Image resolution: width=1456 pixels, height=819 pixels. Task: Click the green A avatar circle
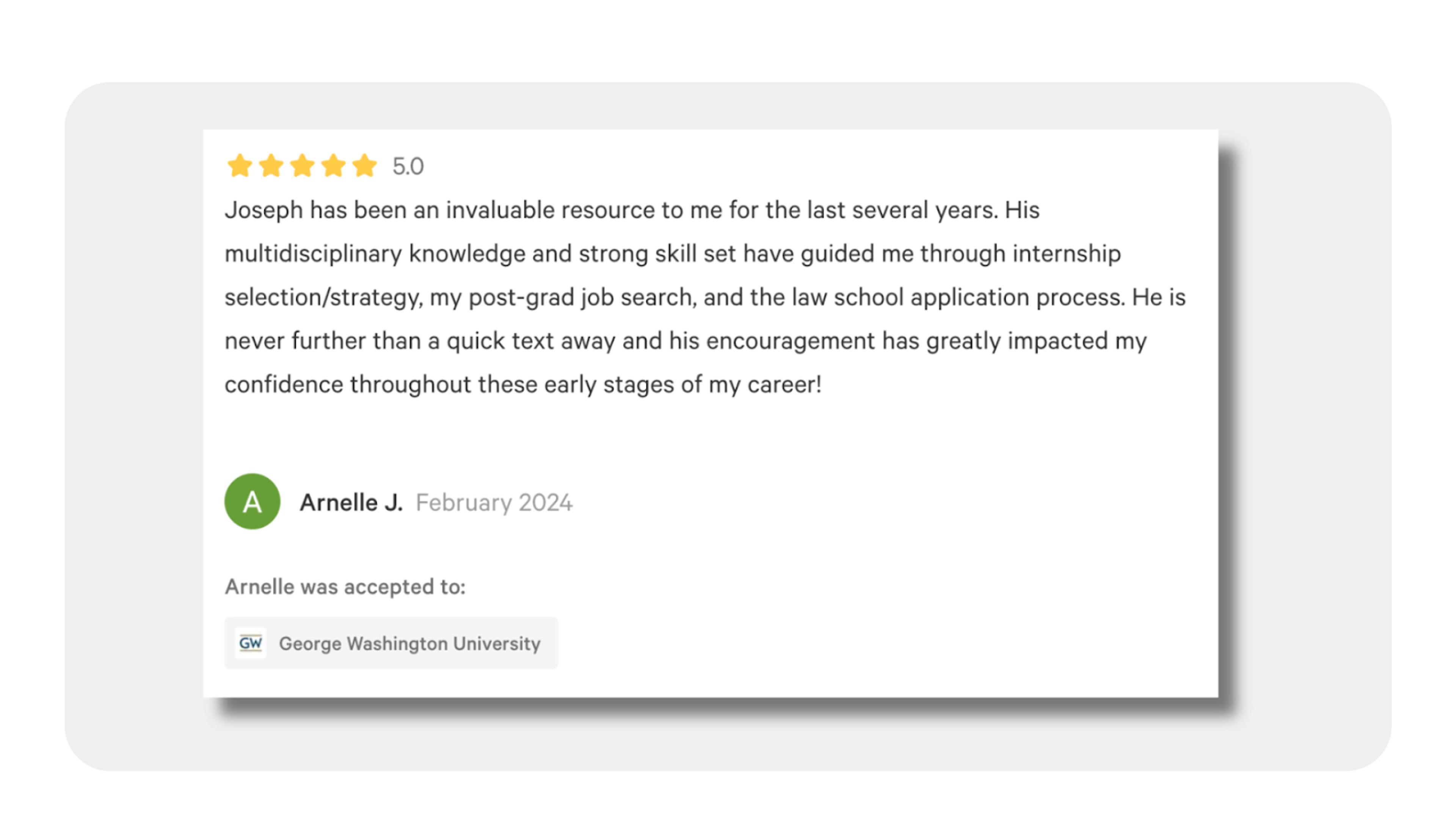tap(252, 501)
